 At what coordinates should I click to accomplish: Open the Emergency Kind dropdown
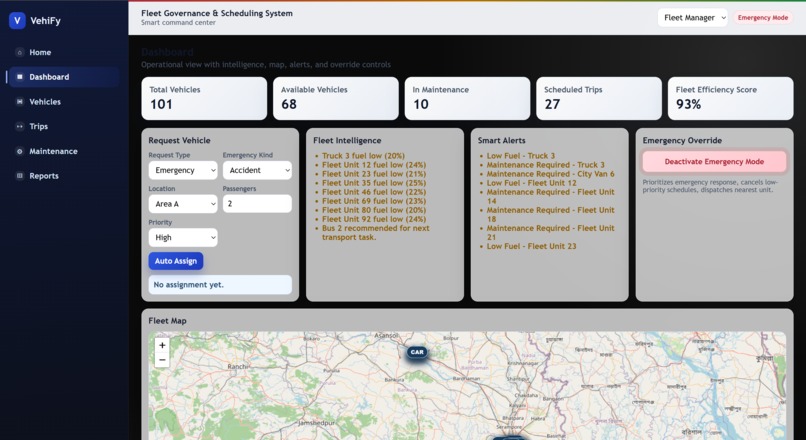(257, 170)
